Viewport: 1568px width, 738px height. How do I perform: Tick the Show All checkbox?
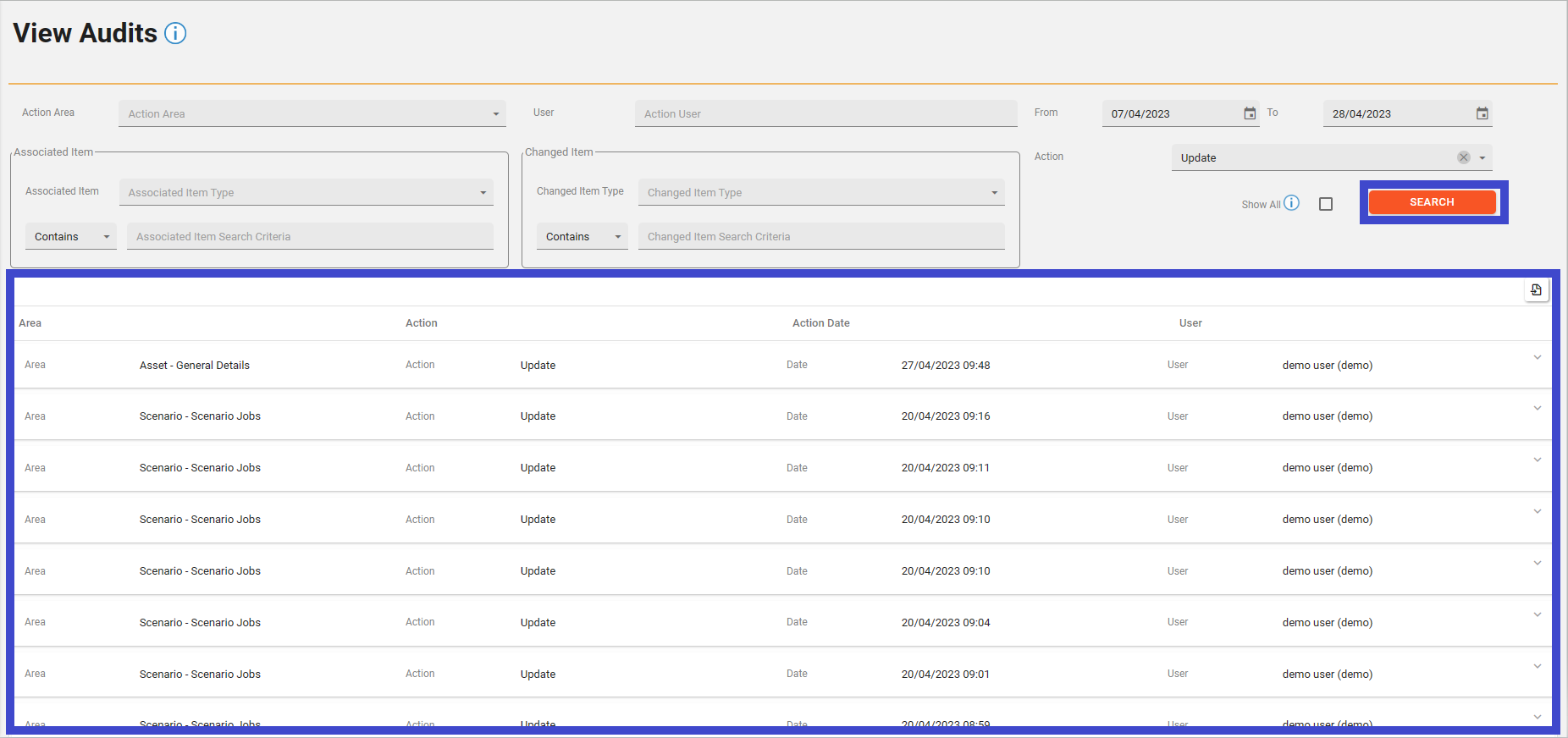tap(1326, 204)
